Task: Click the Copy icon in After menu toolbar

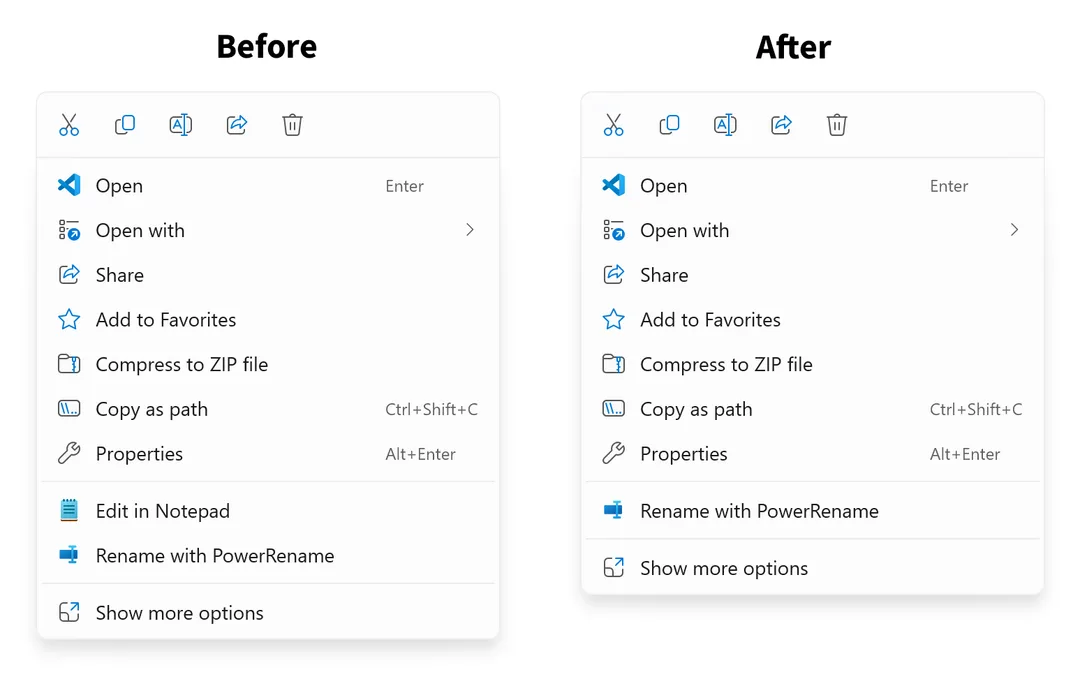Action: (x=669, y=125)
